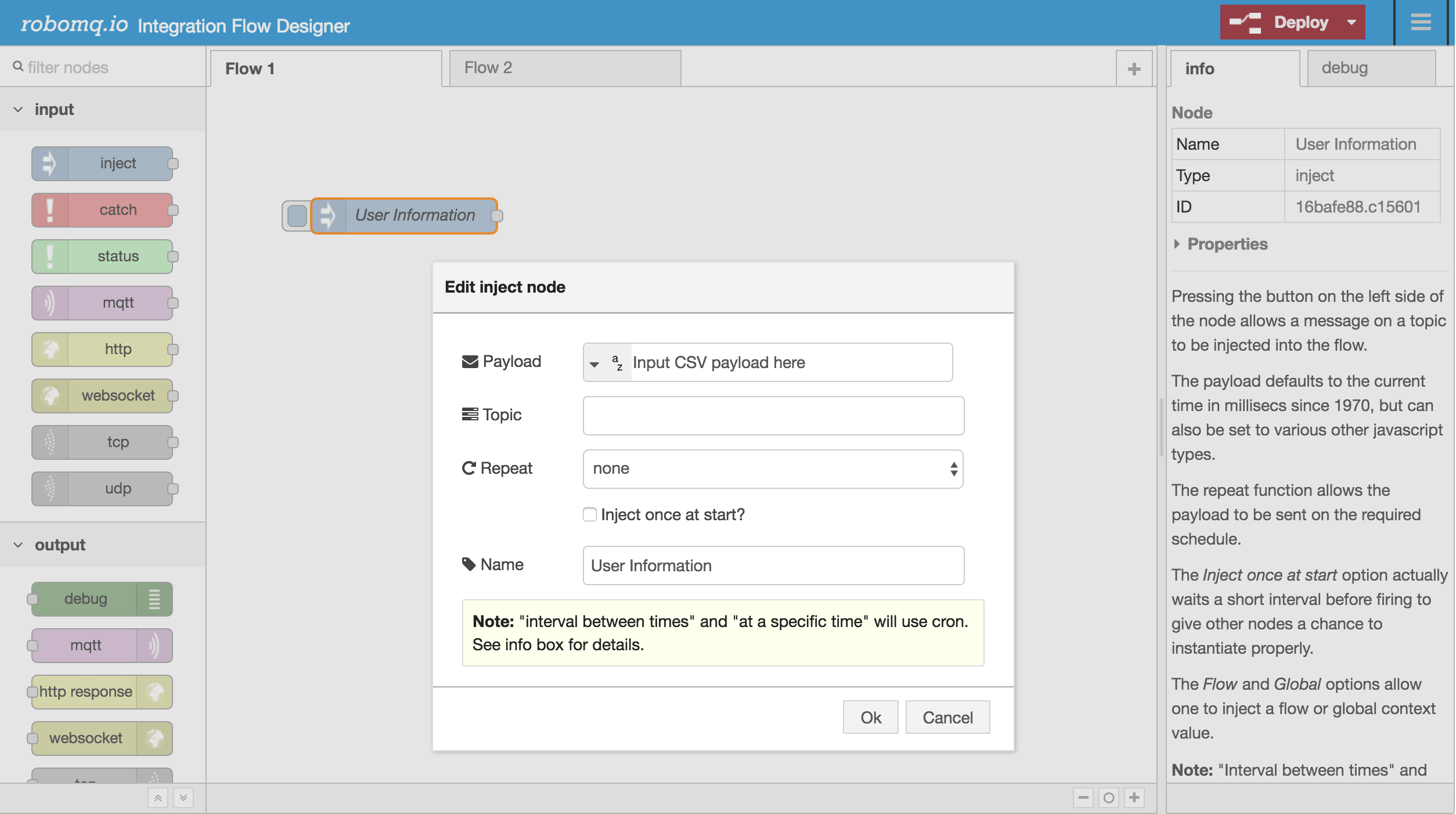Select the inject node in palette
1456x814 pixels.
pyautogui.click(x=102, y=163)
